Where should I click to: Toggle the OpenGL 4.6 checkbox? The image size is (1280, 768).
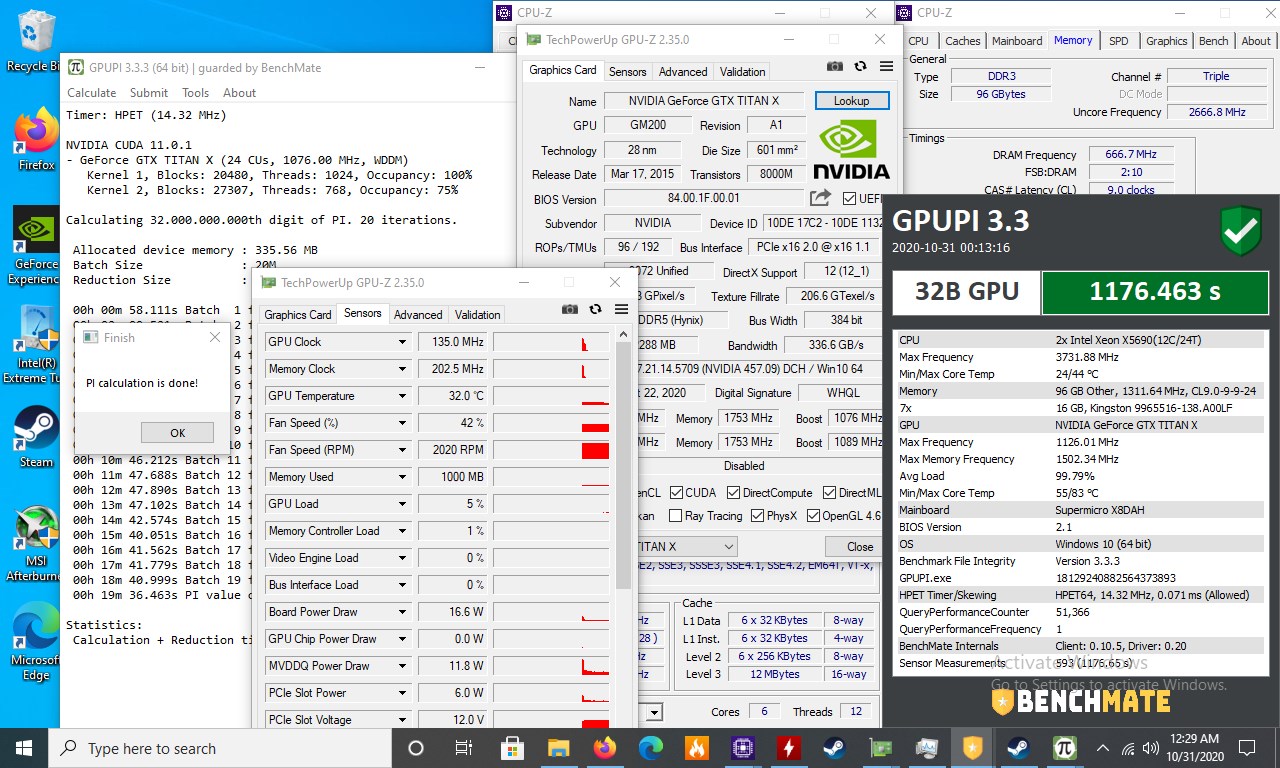[812, 516]
